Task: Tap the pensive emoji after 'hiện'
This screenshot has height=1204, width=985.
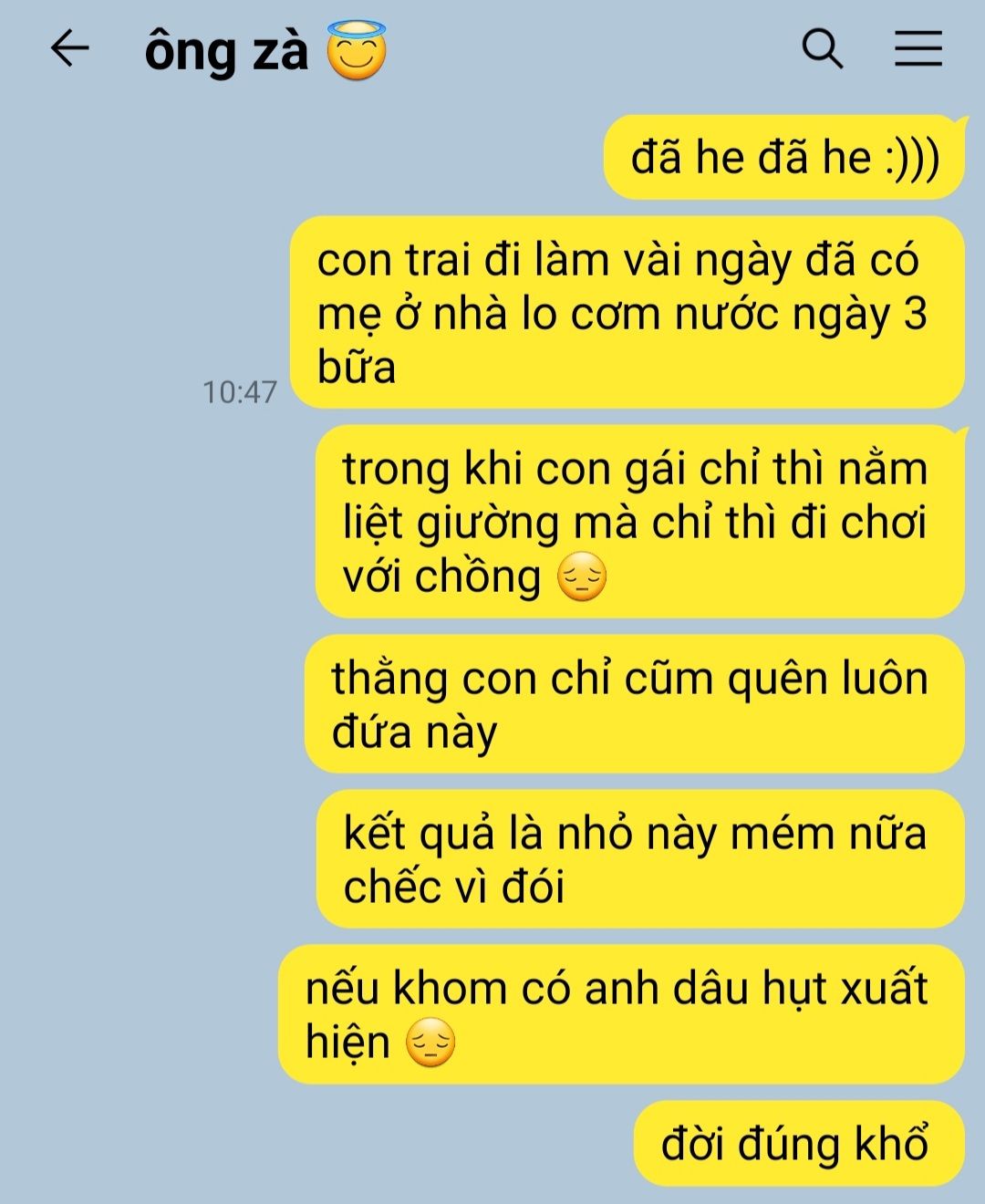Action: pyautogui.click(x=430, y=1043)
